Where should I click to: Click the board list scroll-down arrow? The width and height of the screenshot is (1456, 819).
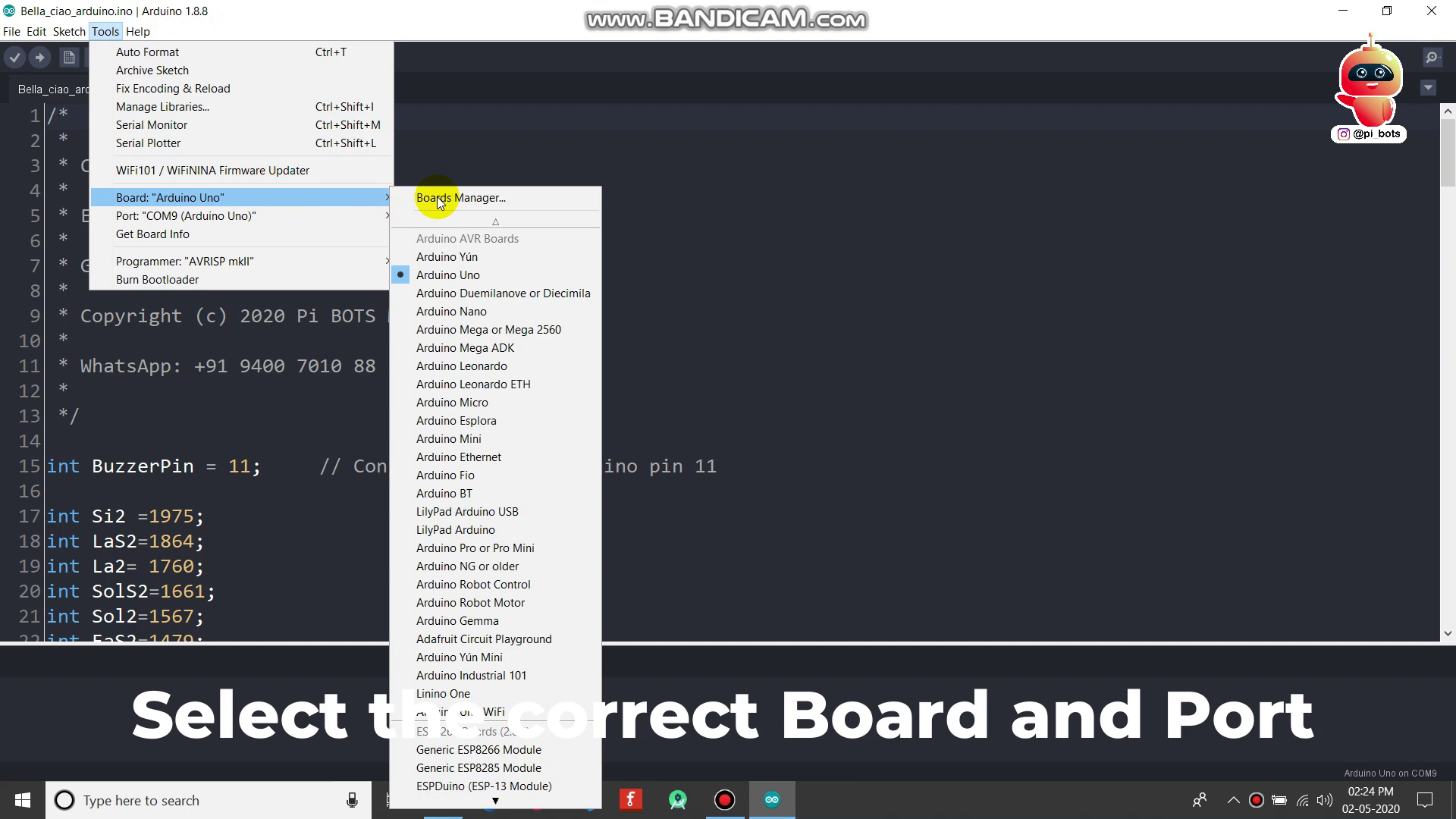[x=495, y=801]
